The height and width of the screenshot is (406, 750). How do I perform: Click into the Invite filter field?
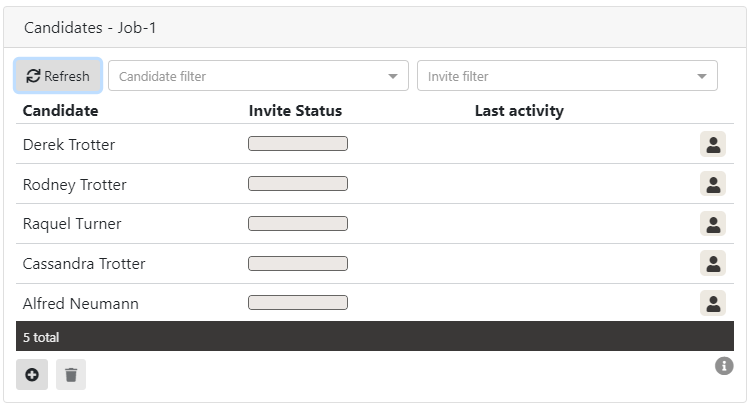click(x=555, y=76)
